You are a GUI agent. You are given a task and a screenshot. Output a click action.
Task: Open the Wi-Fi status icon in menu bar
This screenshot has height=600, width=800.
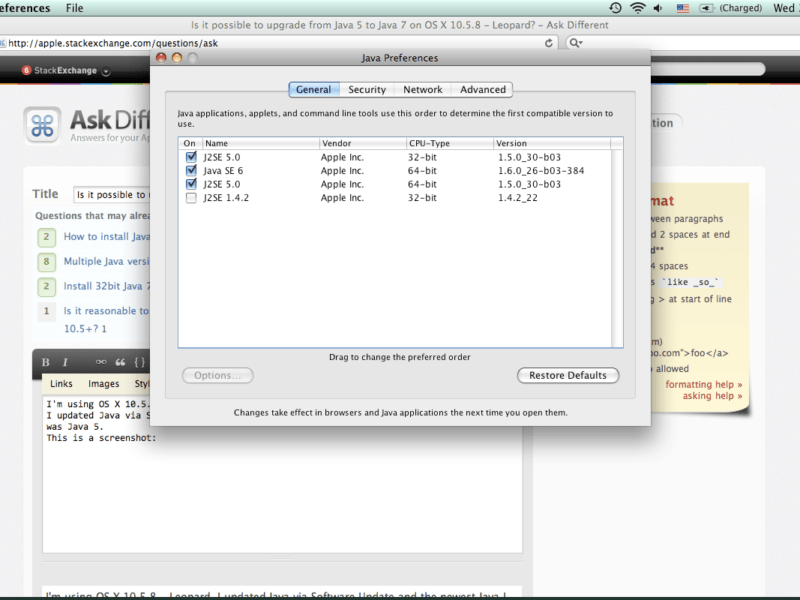[637, 8]
